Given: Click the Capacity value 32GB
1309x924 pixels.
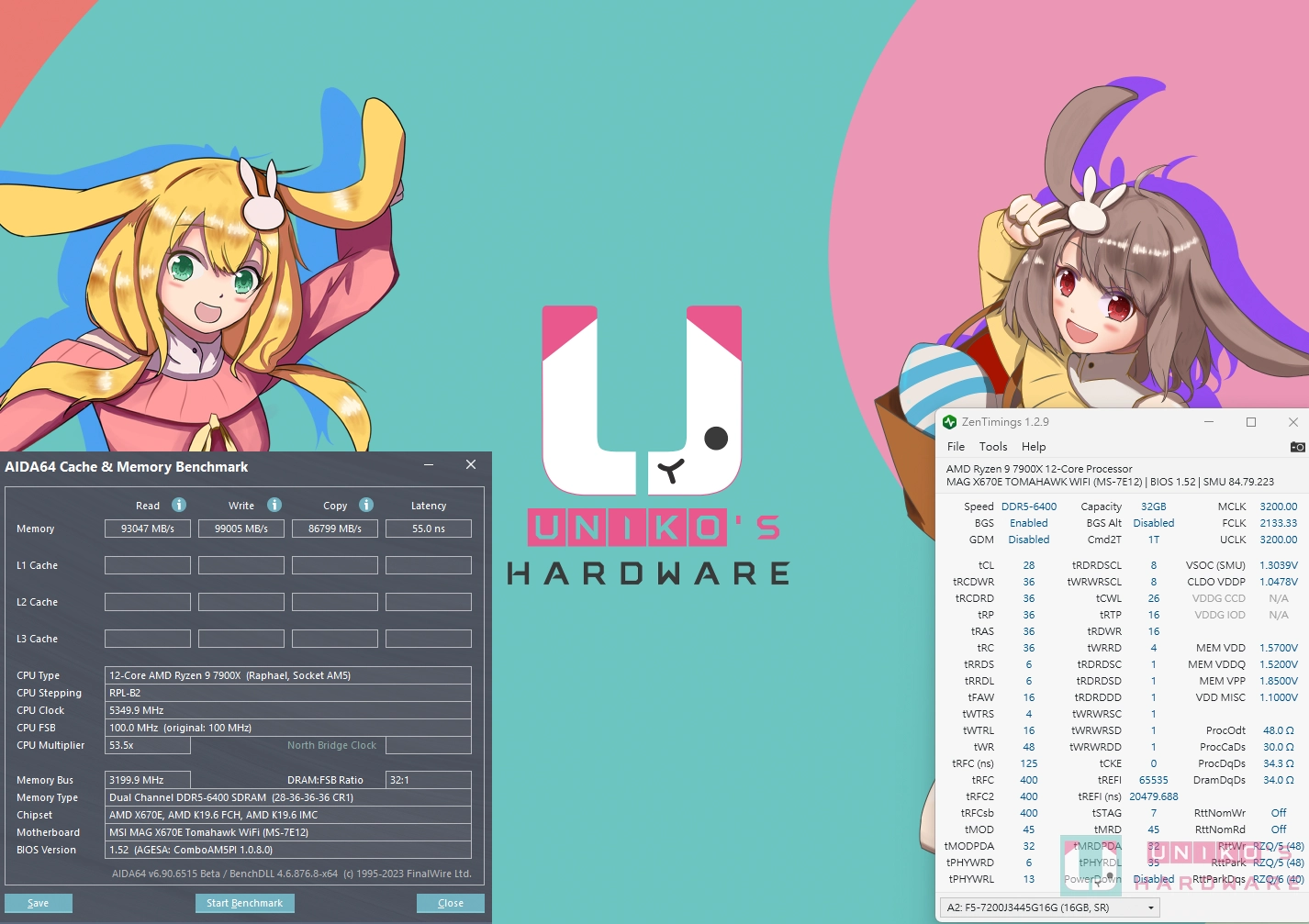Looking at the screenshot, I should point(1154,507).
